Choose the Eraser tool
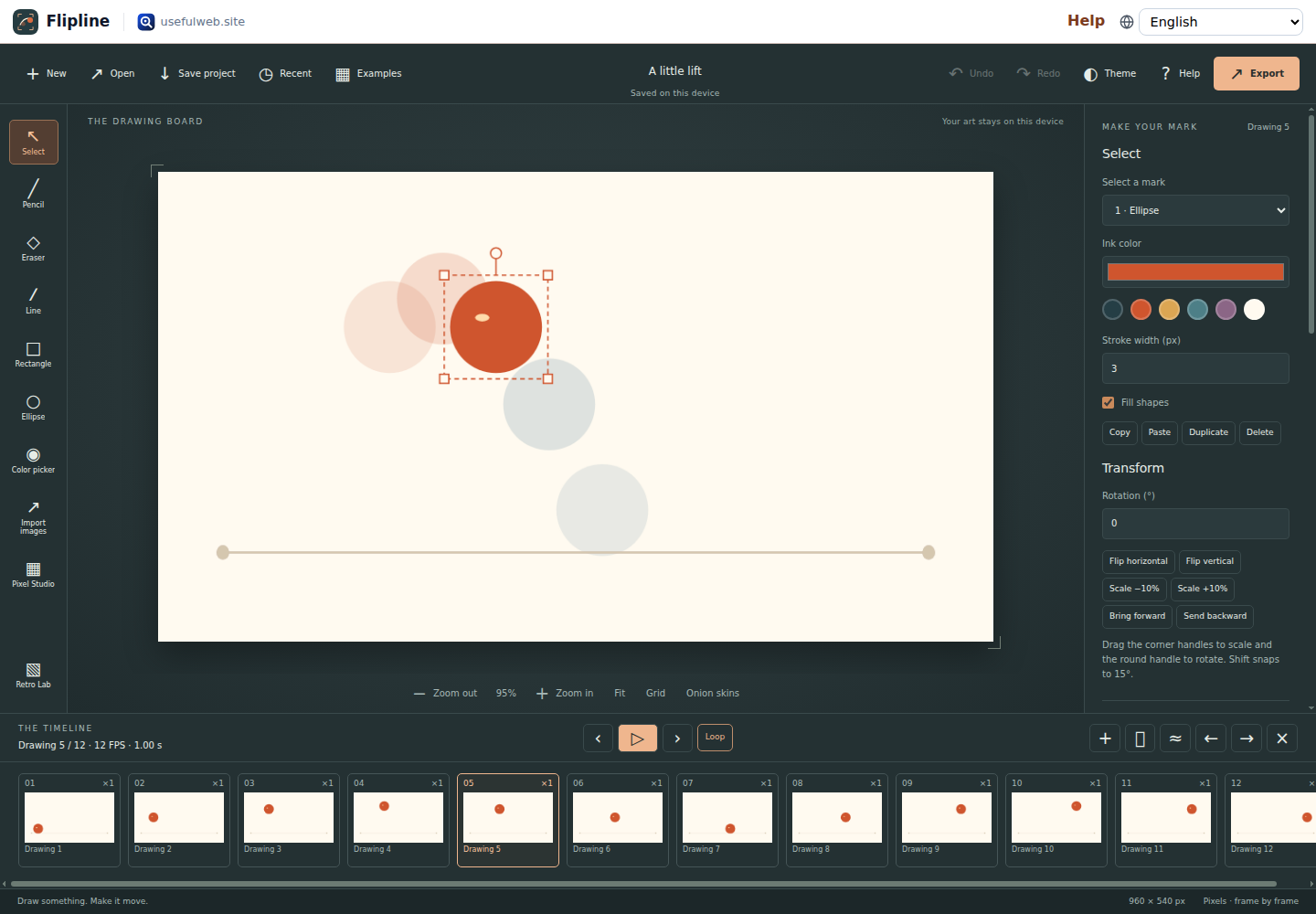The width and height of the screenshot is (1316, 914). click(34, 248)
